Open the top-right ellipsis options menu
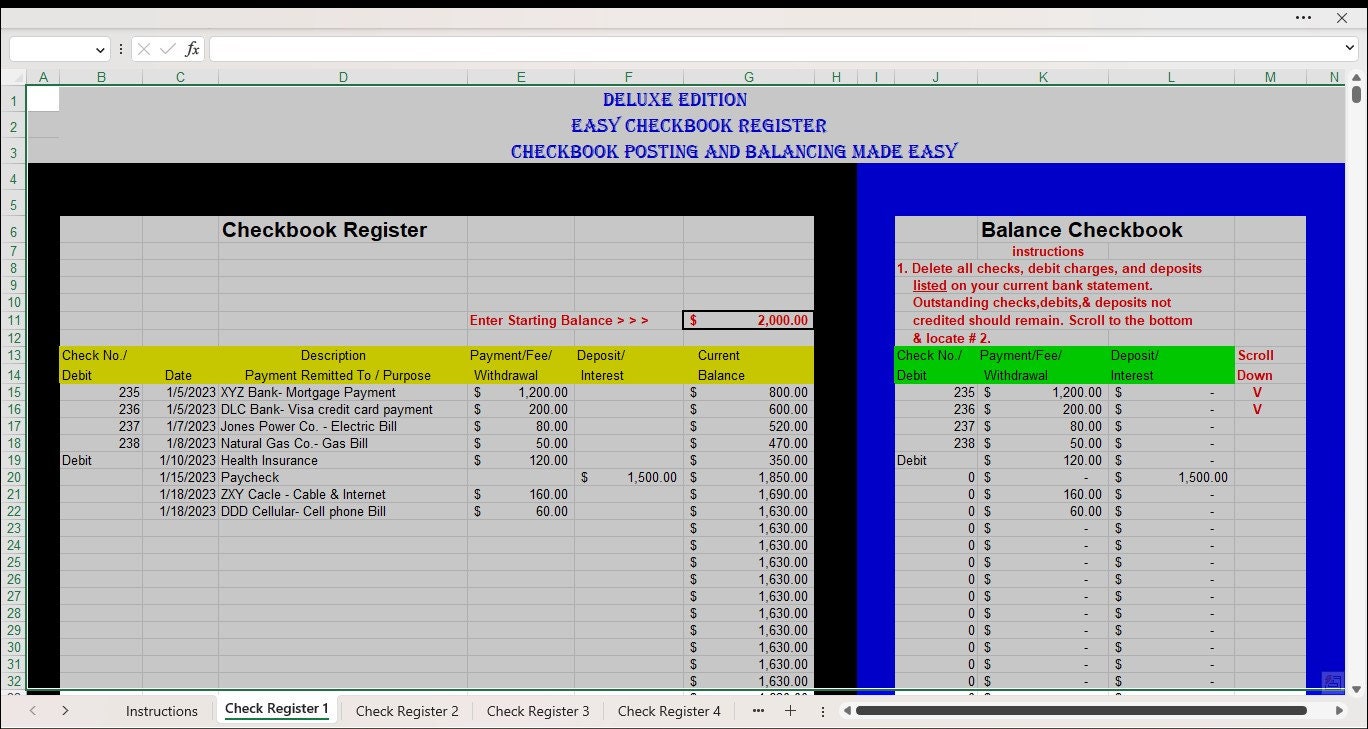This screenshot has height=729, width=1368. (1304, 17)
